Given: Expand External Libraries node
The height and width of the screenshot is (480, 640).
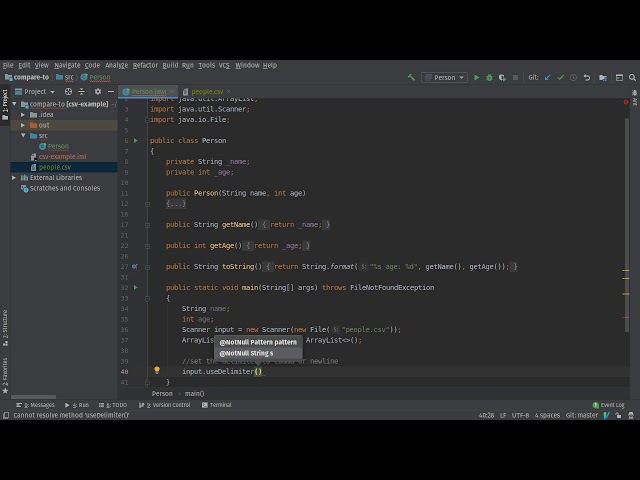Looking at the screenshot, I should click(14, 178).
